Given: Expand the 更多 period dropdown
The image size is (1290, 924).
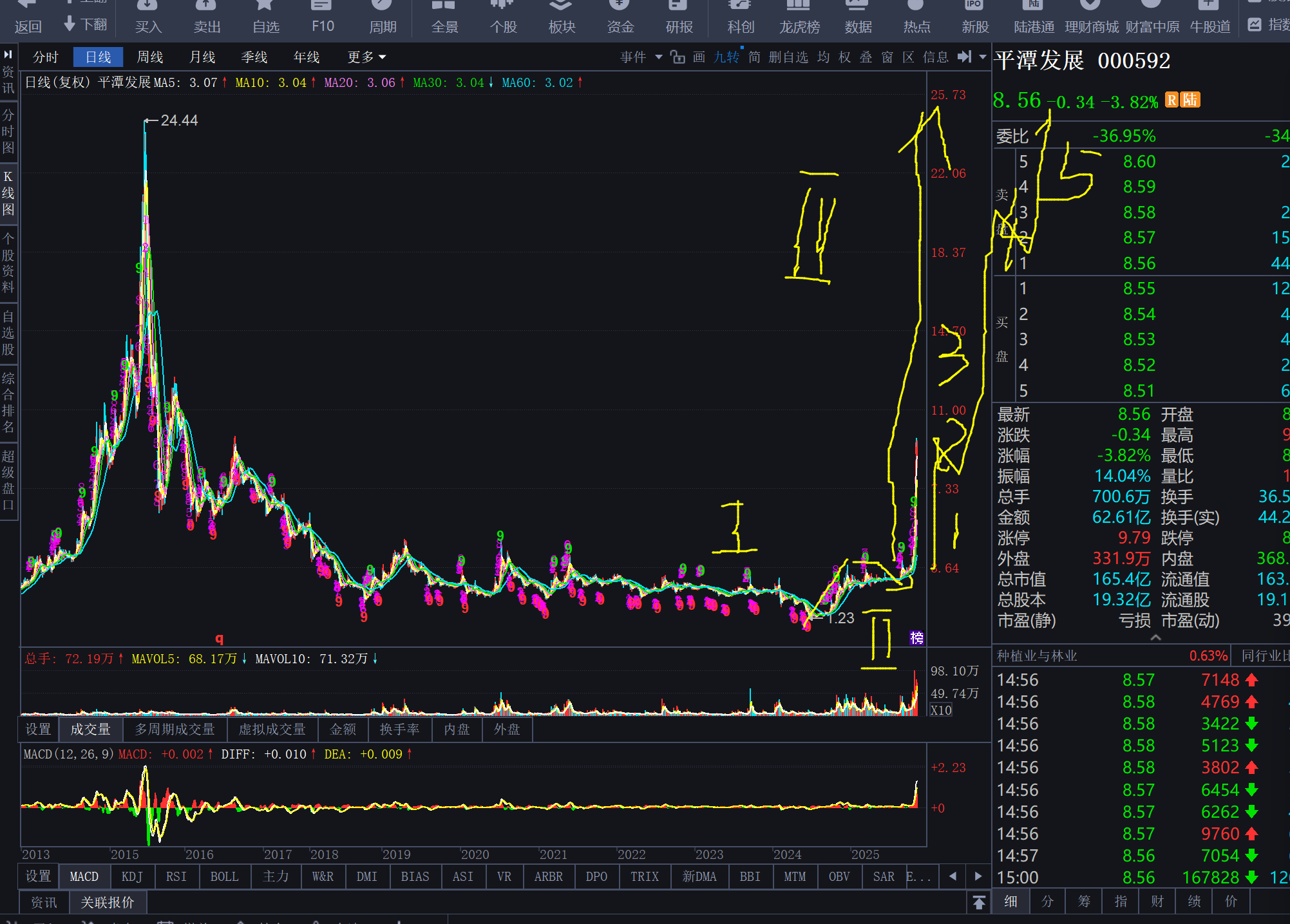Looking at the screenshot, I should [366, 57].
